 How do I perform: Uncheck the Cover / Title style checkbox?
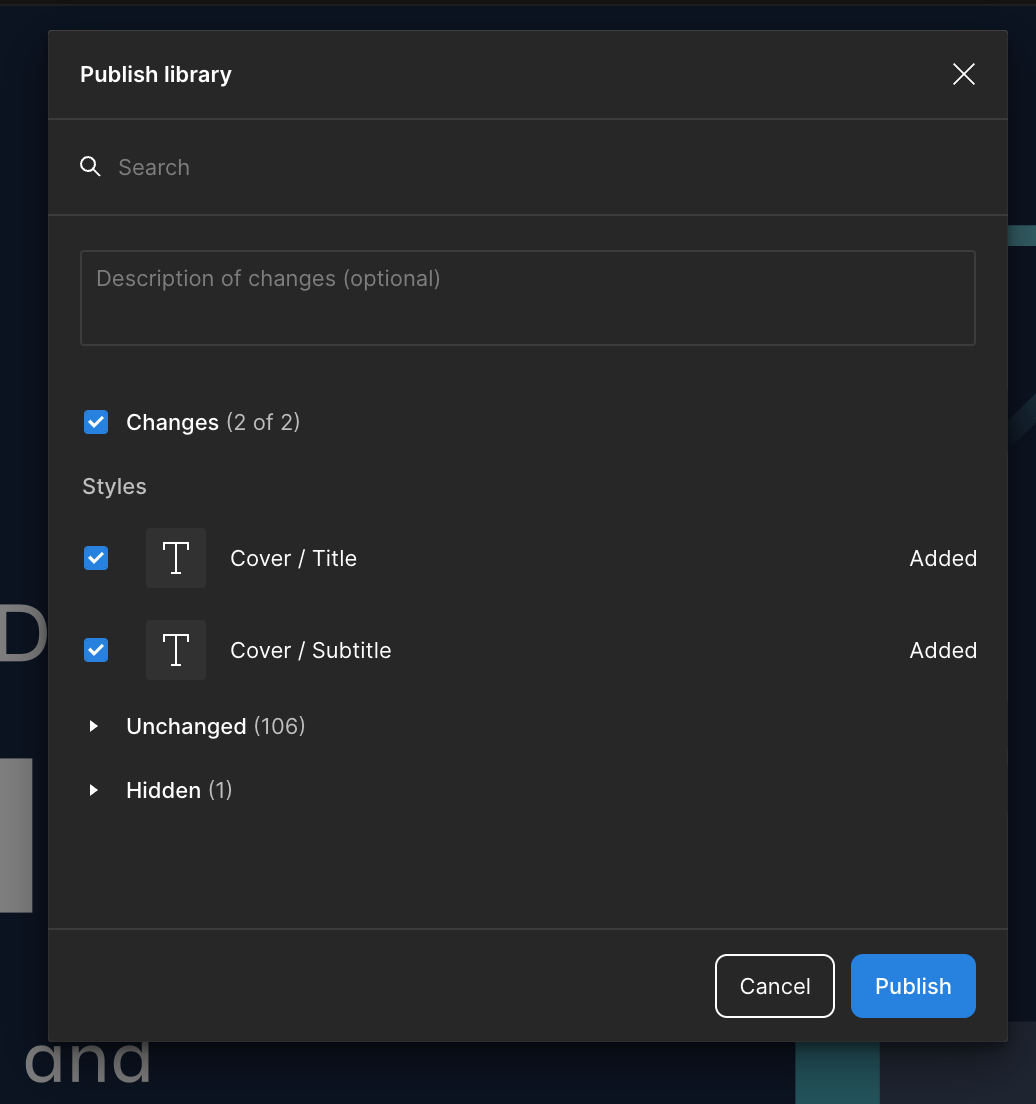(96, 558)
